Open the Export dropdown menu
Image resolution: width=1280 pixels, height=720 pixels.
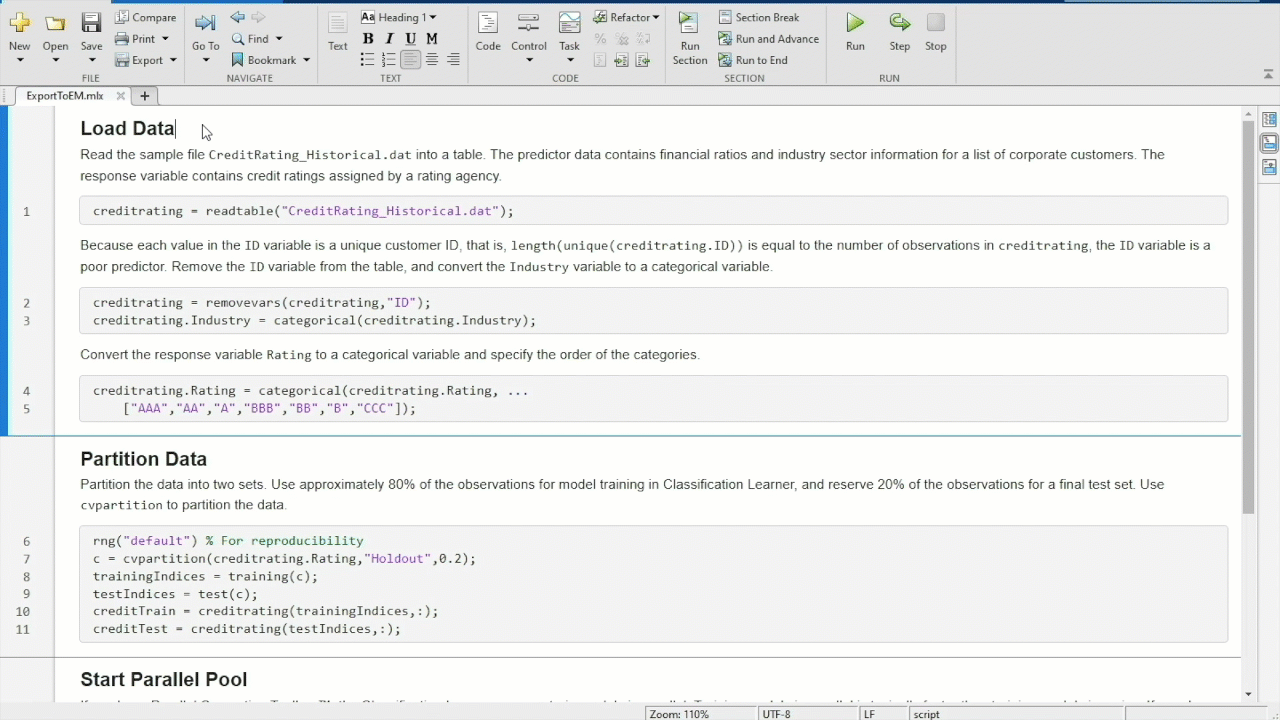[x=172, y=60]
